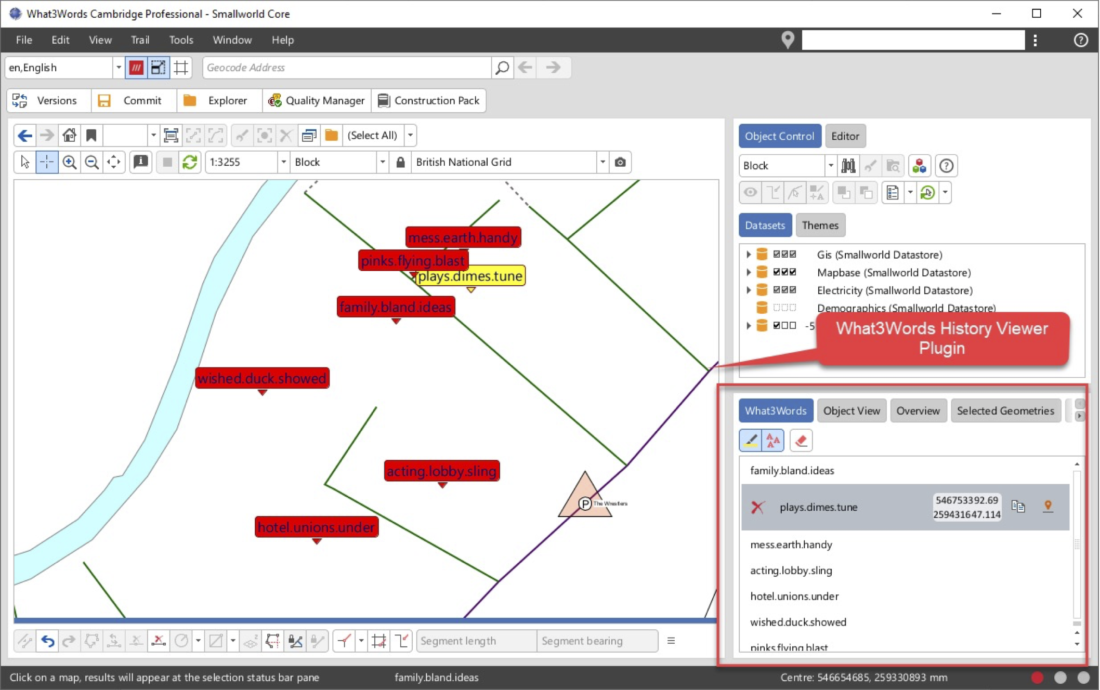Click the green refresh cursor icon

tap(927, 192)
